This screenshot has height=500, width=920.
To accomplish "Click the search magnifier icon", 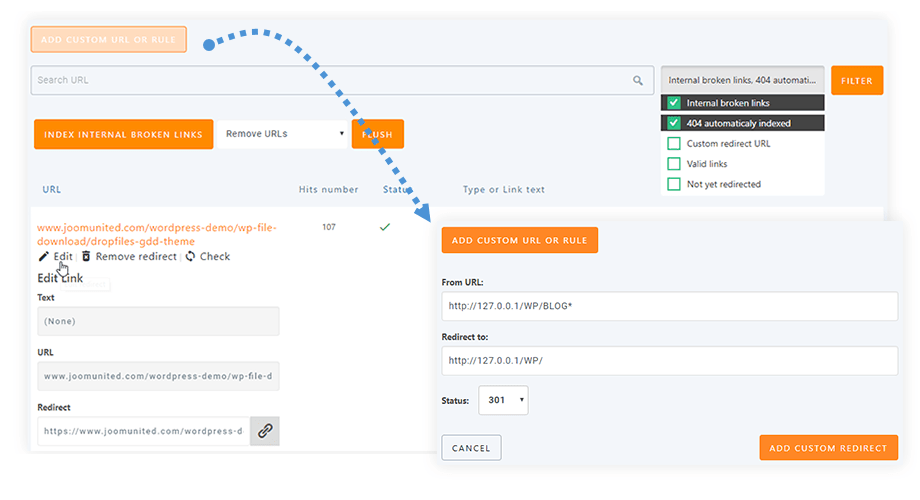I will [638, 81].
